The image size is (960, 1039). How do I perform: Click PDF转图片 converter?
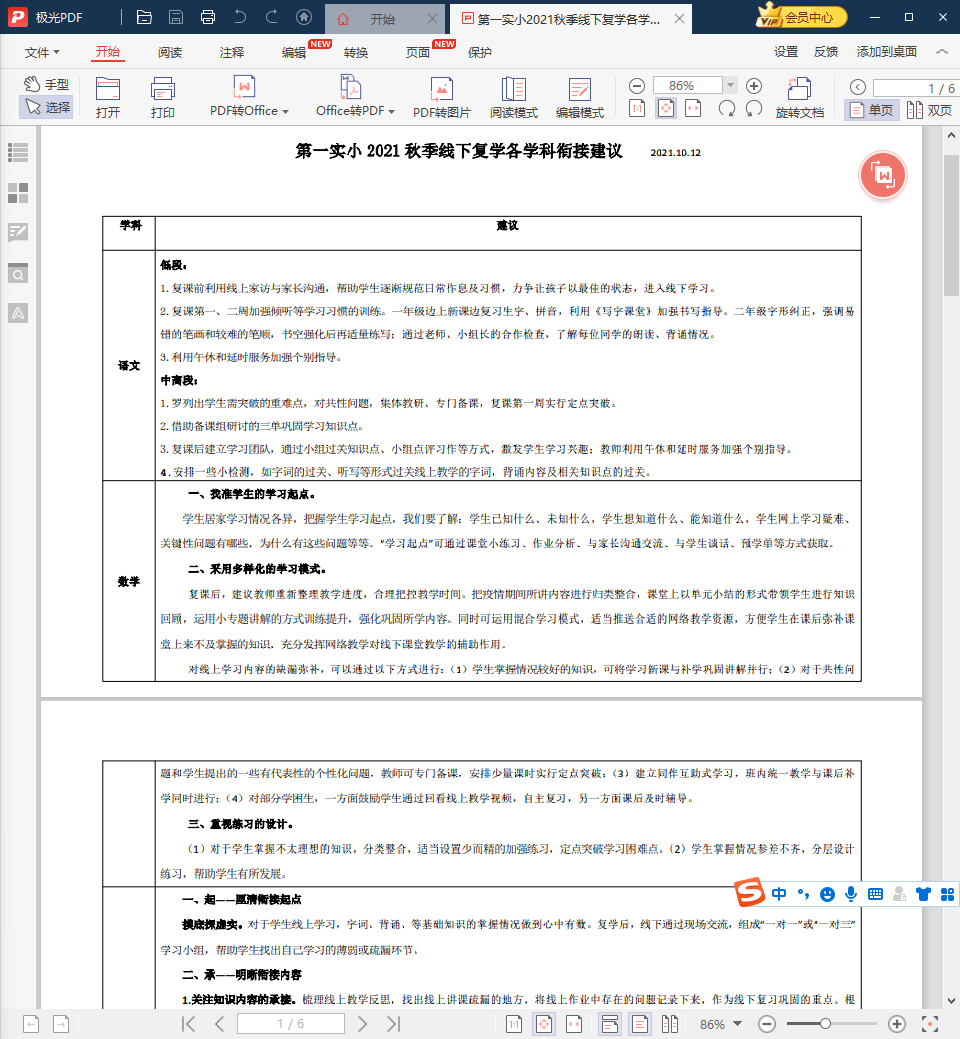pos(441,97)
